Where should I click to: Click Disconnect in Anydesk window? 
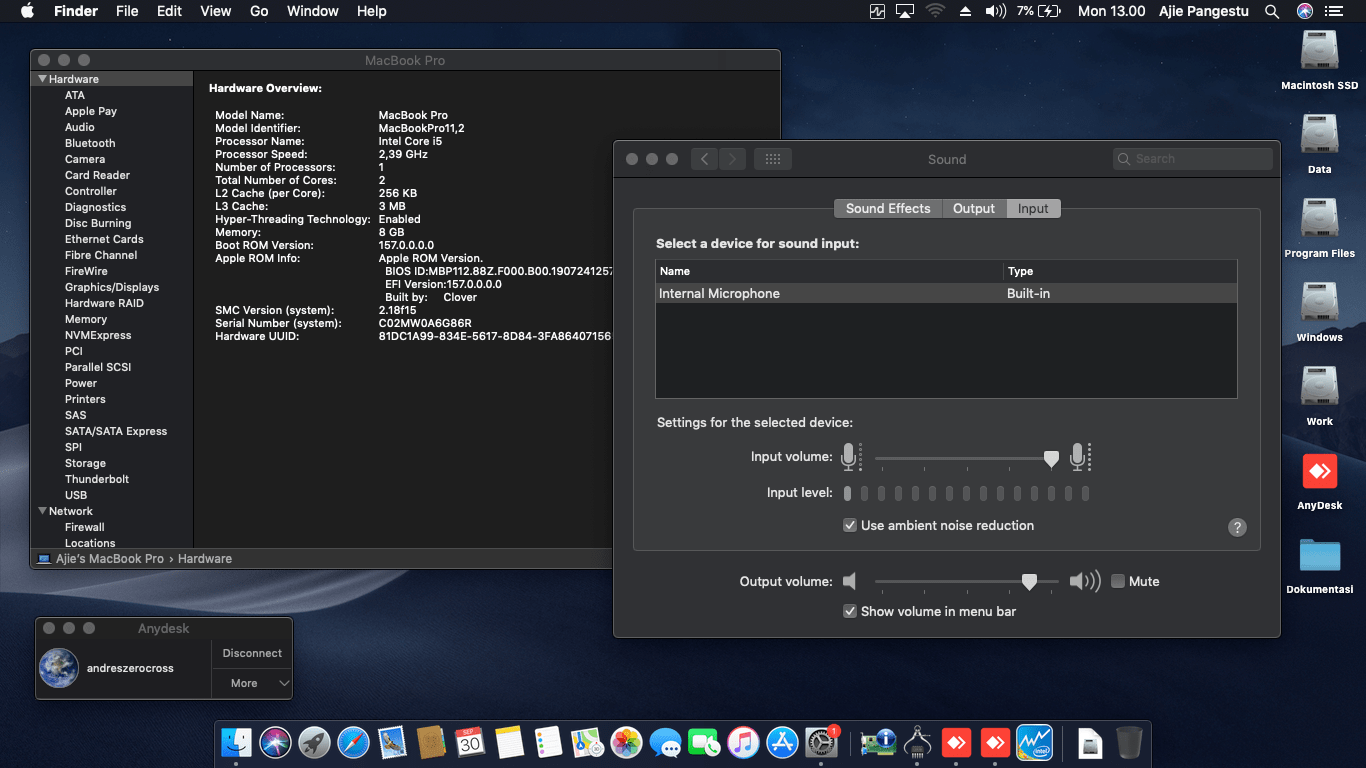pos(252,653)
